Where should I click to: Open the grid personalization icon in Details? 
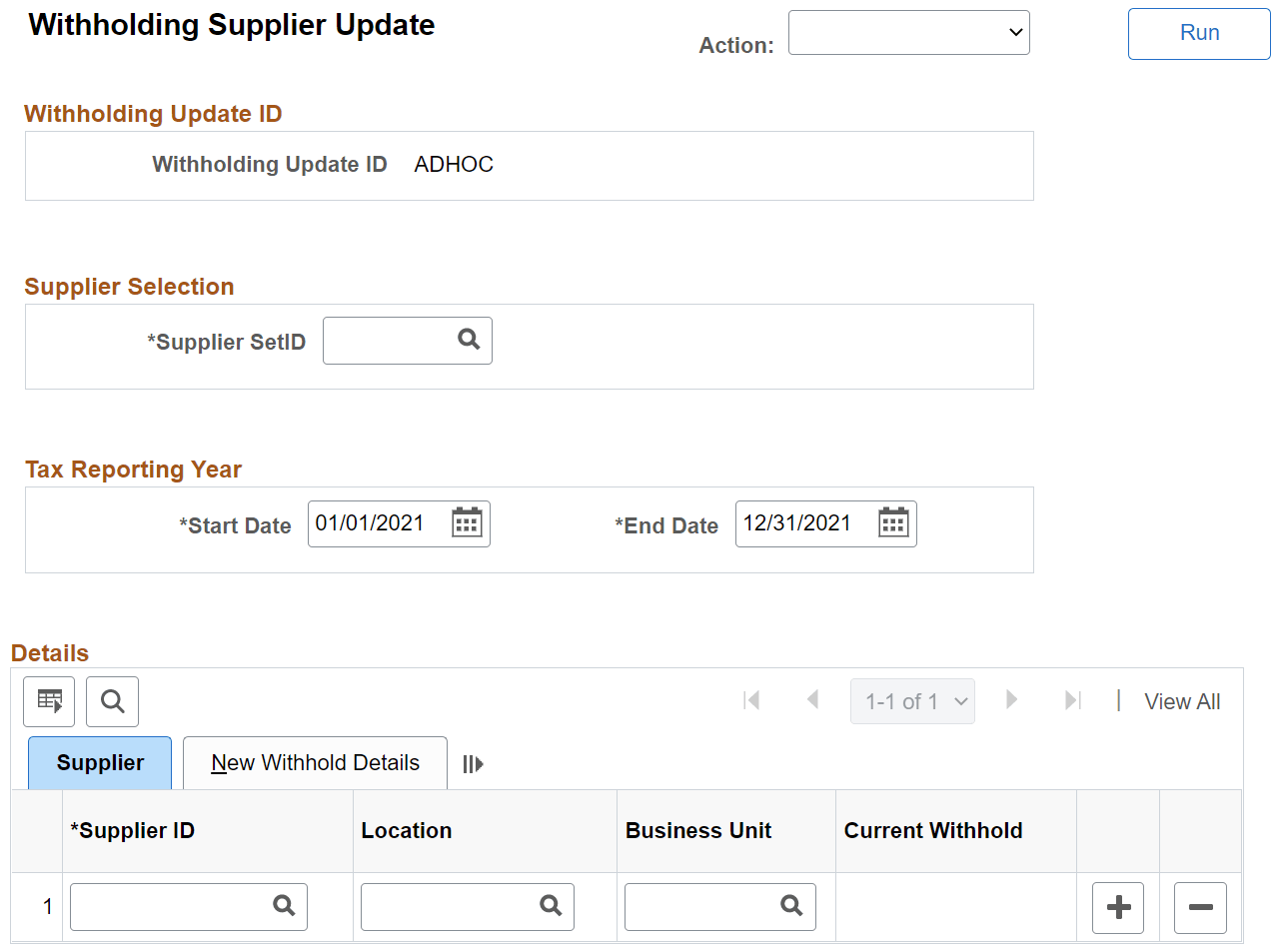(x=48, y=701)
